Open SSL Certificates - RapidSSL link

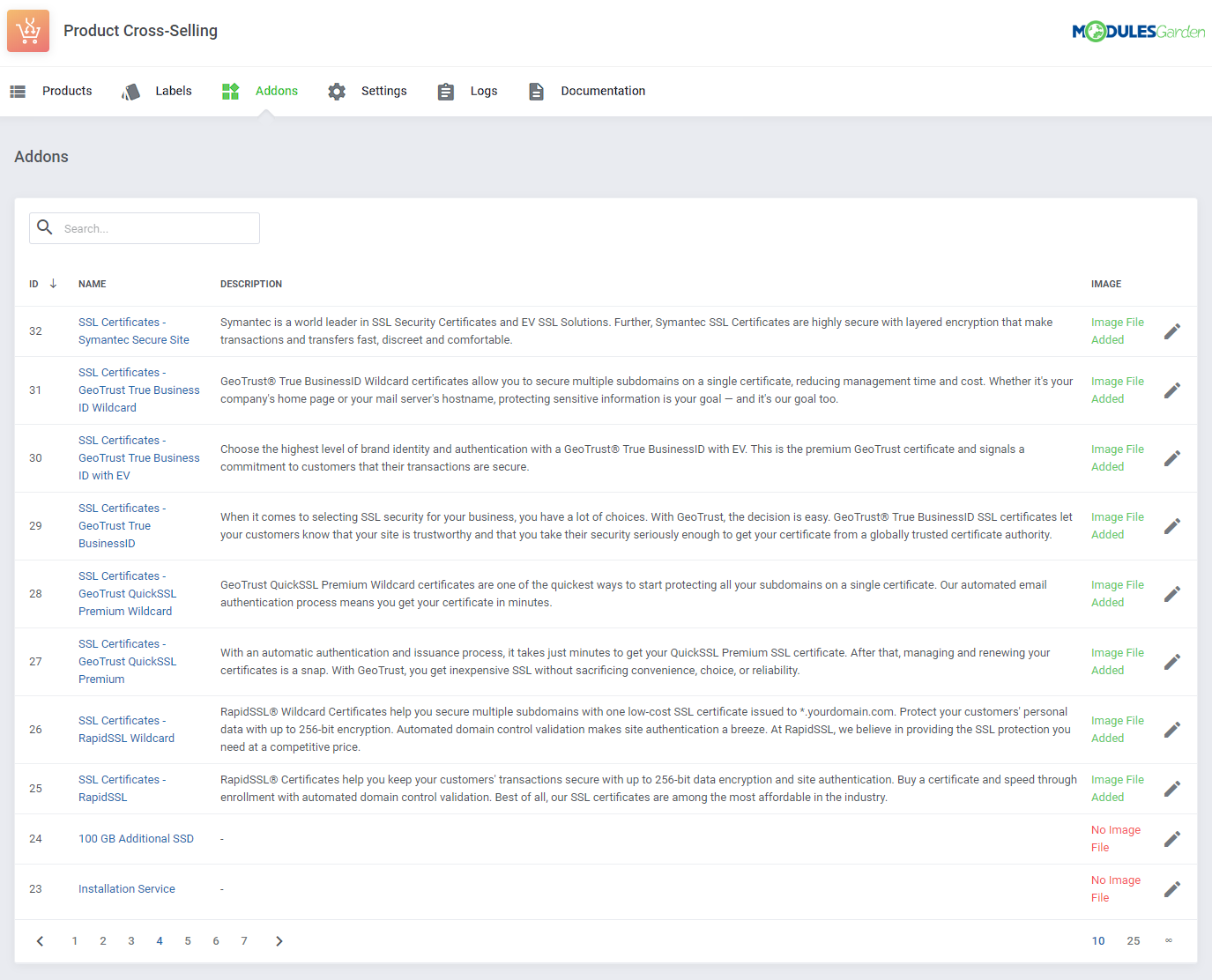coord(122,789)
